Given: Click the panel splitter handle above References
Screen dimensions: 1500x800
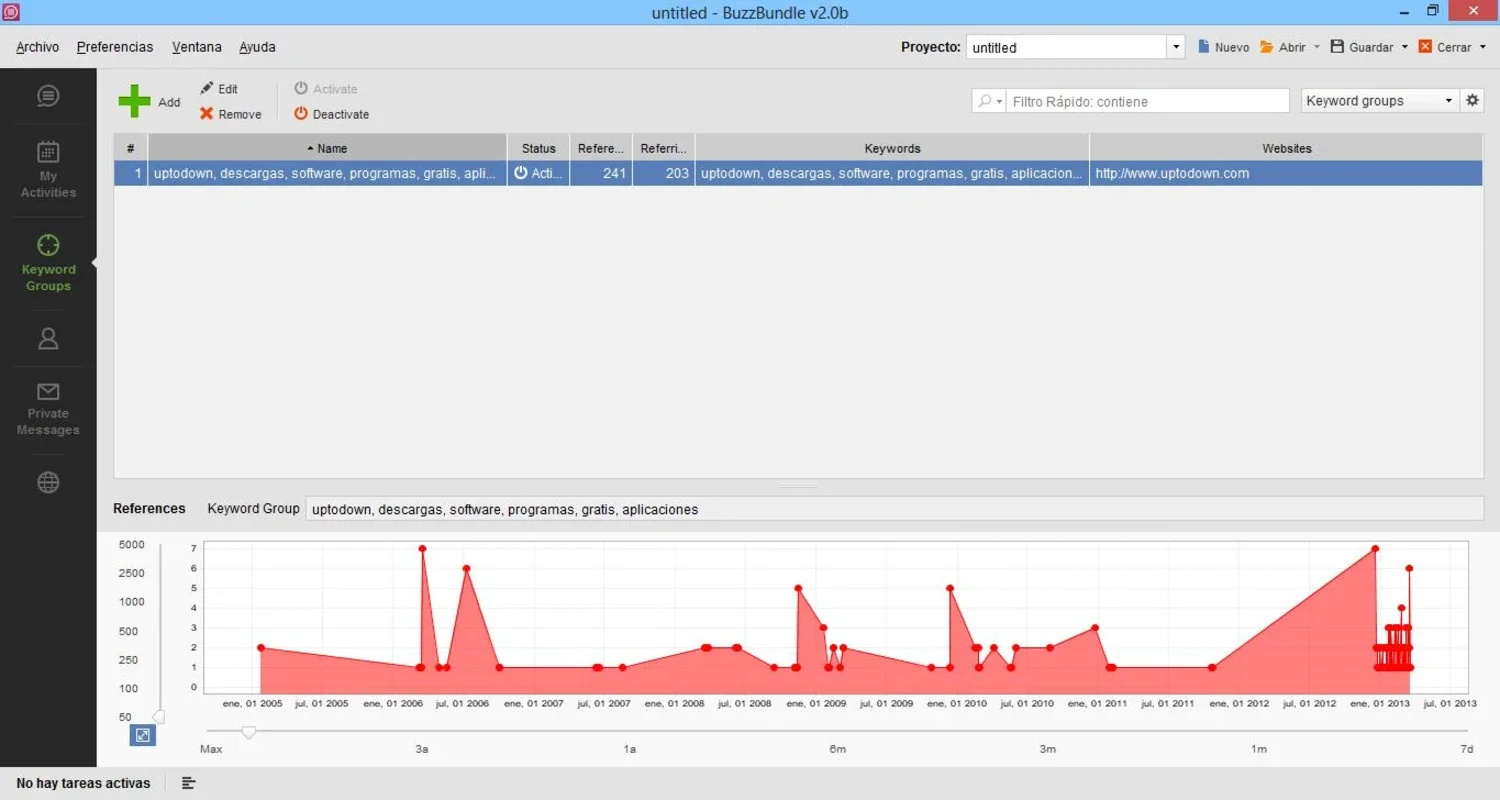Looking at the screenshot, I should coord(798,486).
